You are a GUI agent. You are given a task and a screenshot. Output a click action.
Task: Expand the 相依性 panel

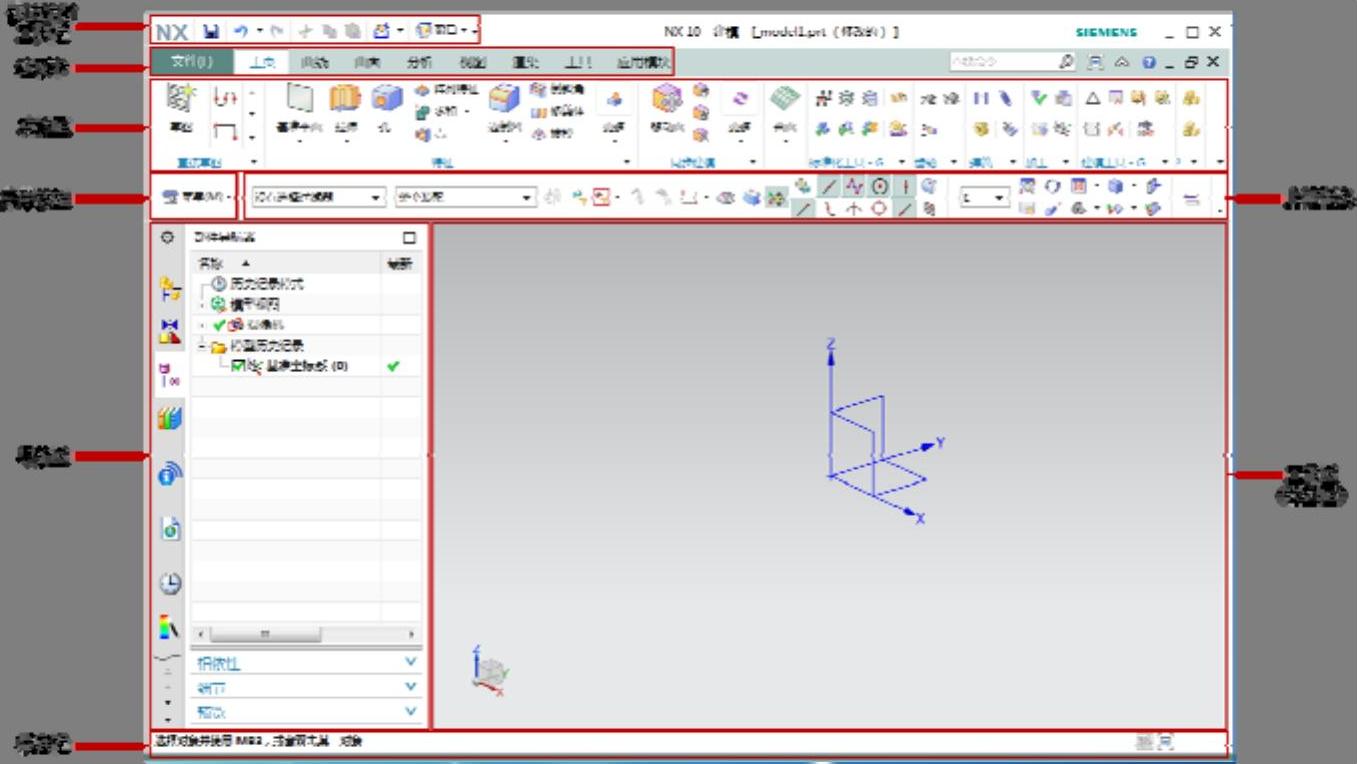(306, 663)
